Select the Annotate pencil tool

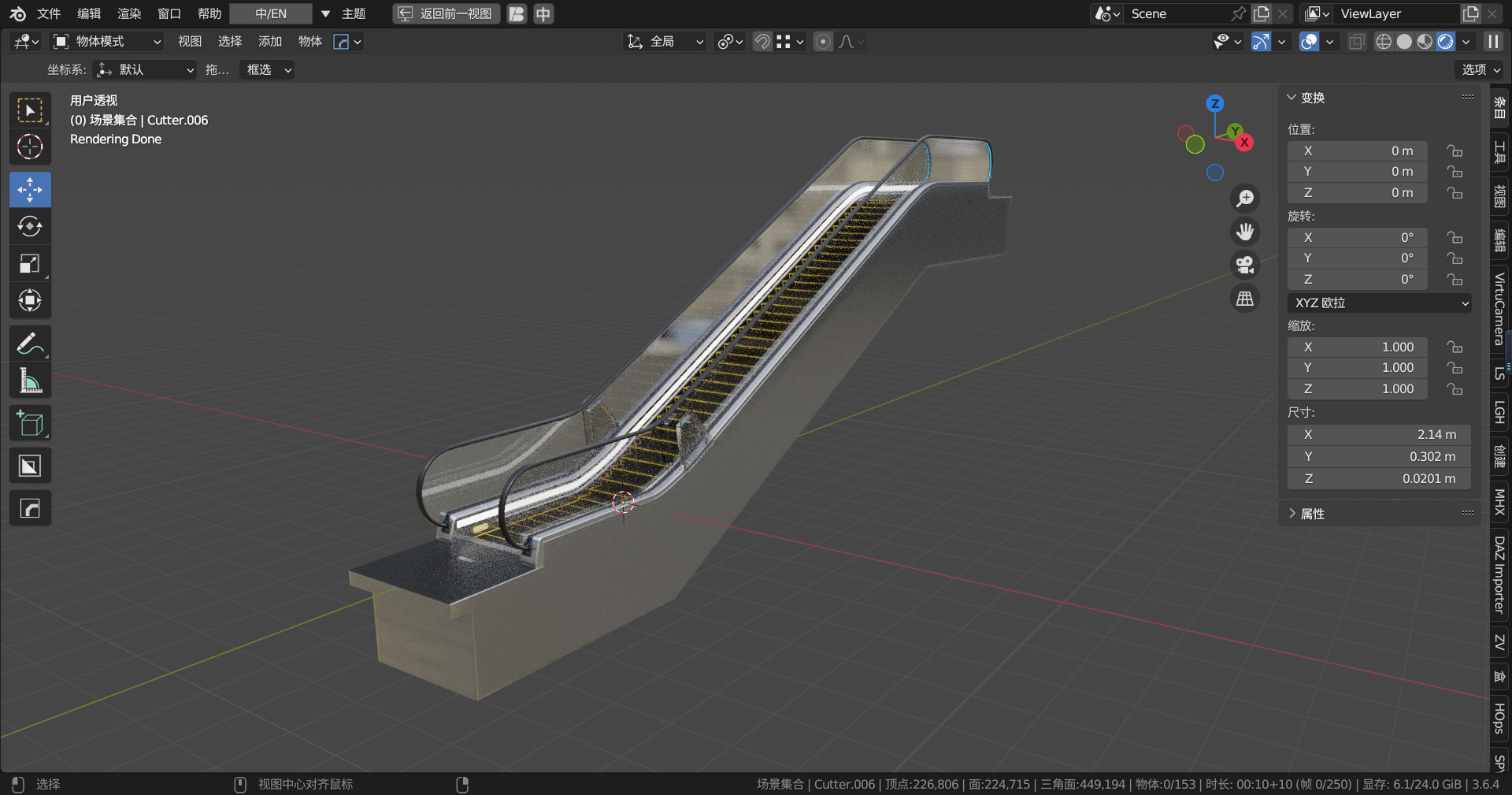point(30,344)
